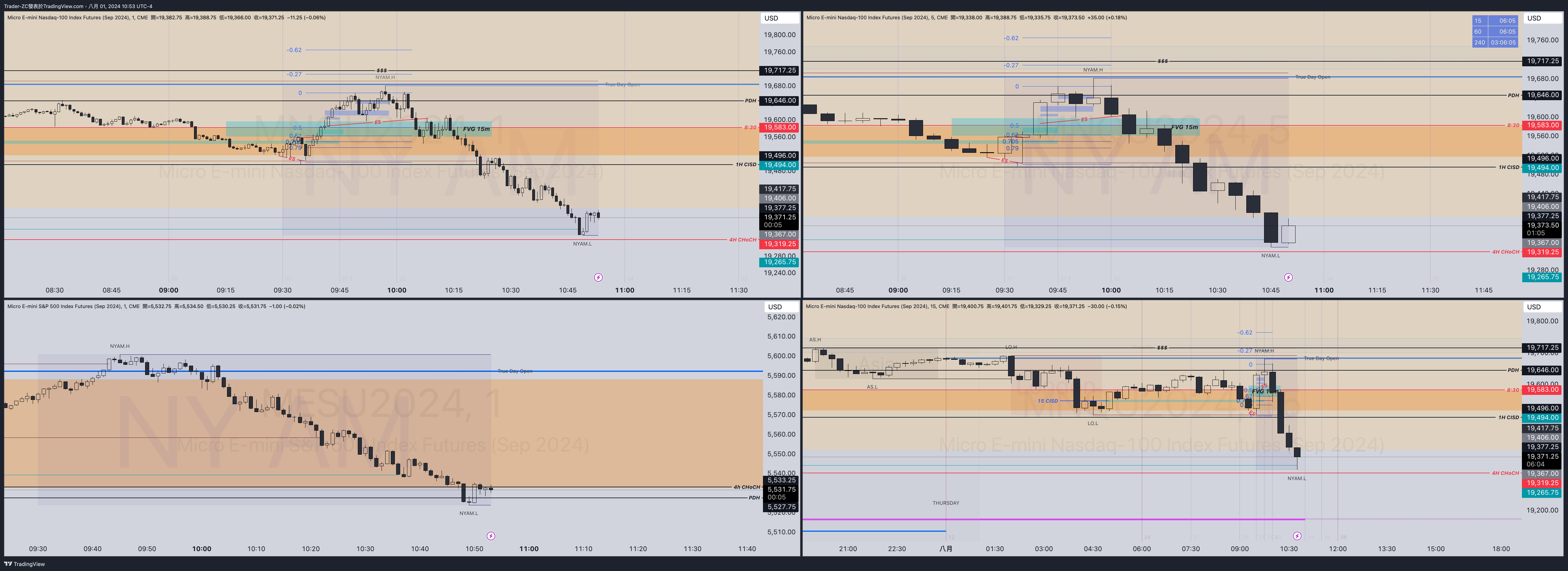Click the AS.H session label in the 15-minute chart

pyautogui.click(x=815, y=340)
